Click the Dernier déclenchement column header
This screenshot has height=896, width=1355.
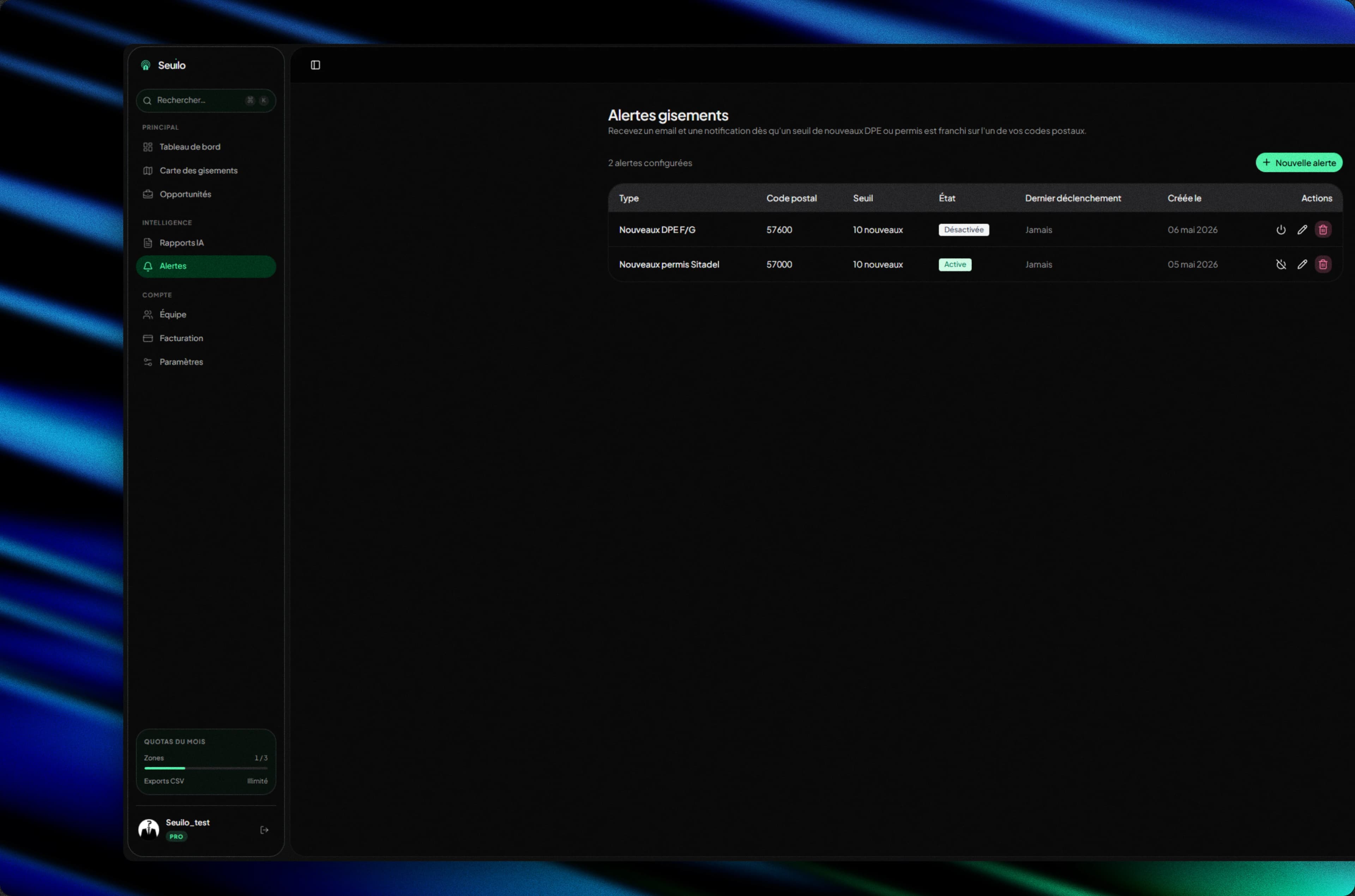(1073, 198)
